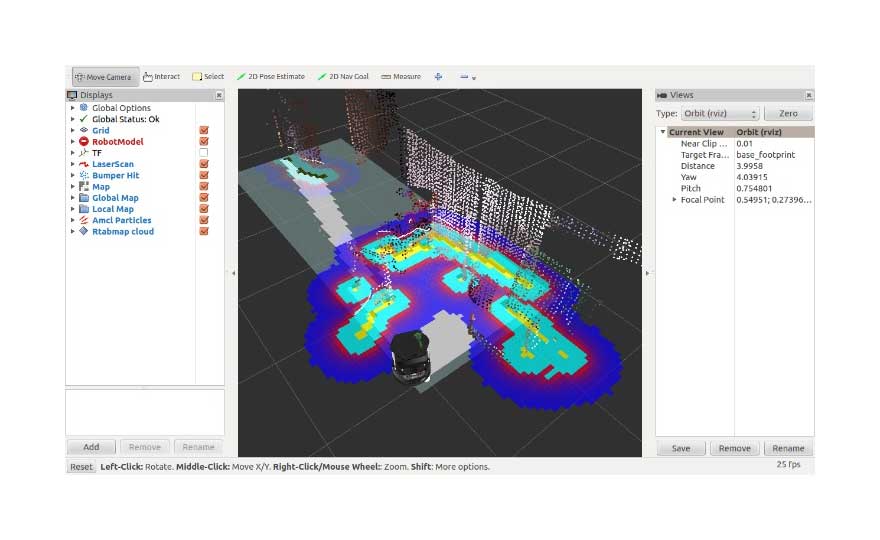The image size is (880, 540).
Task: Activate the Interact tool
Action: point(161,77)
